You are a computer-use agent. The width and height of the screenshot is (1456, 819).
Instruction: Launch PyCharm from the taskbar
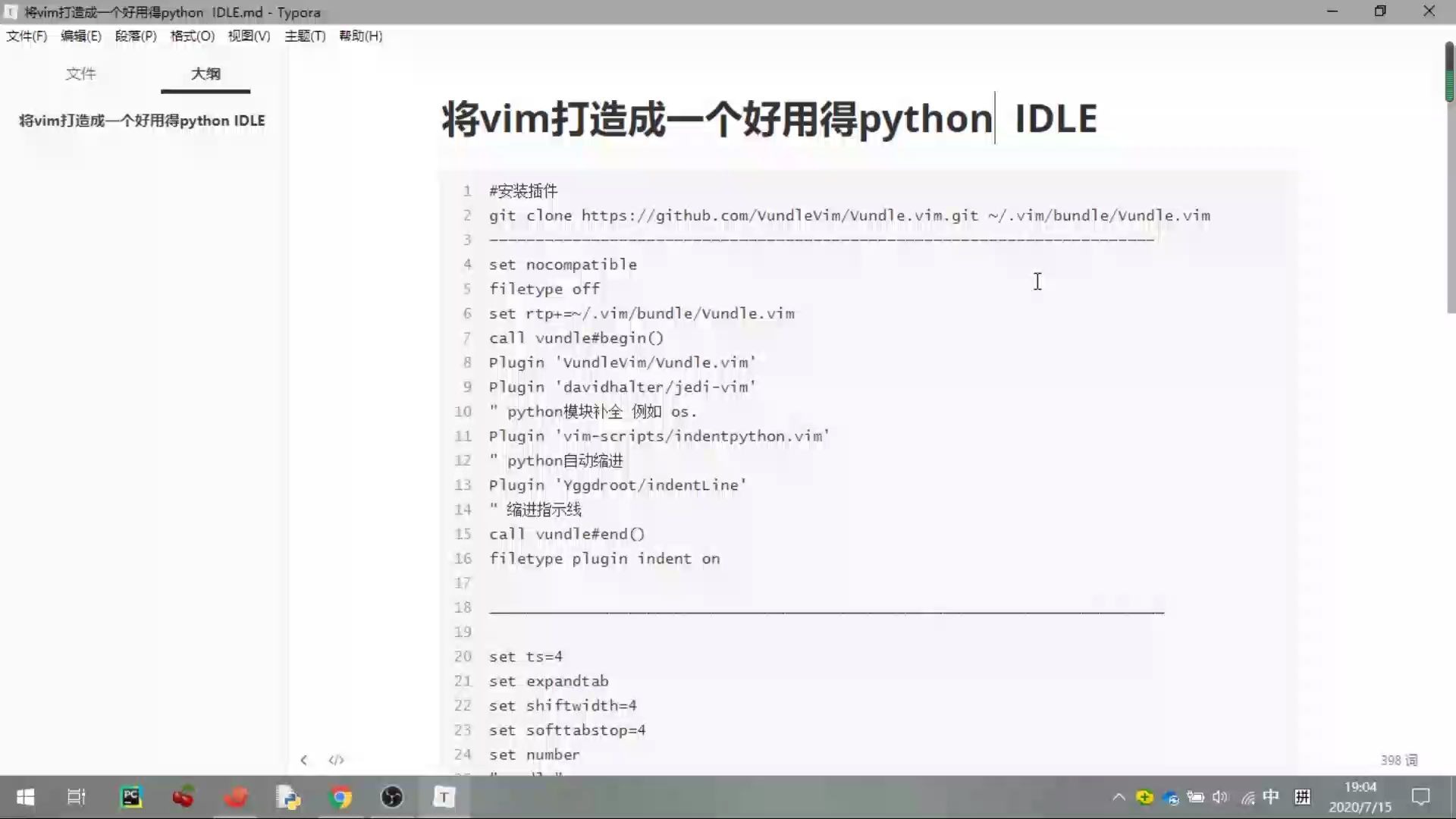tap(131, 797)
